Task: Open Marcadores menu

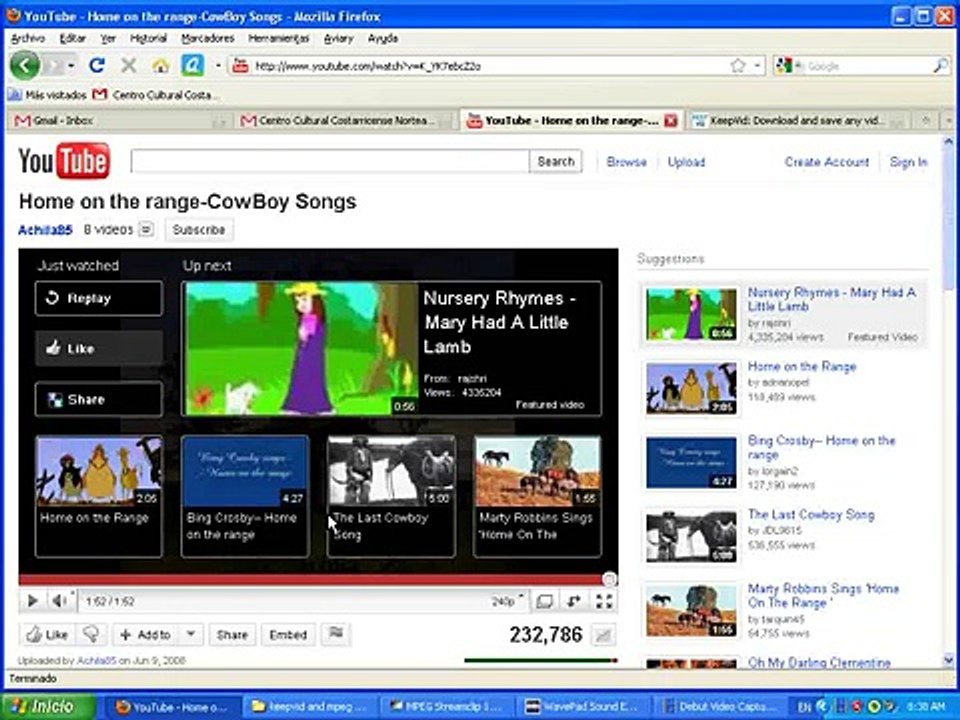Action: click(x=208, y=38)
